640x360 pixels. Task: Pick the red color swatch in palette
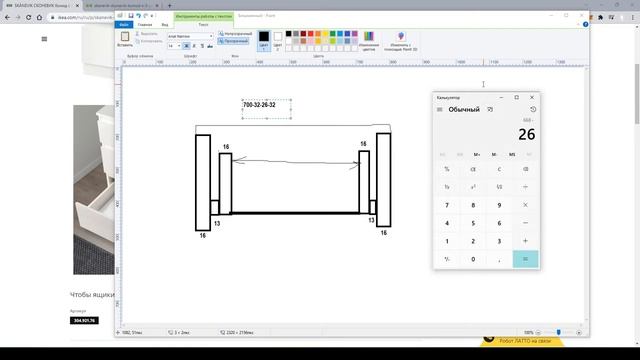(x=311, y=34)
